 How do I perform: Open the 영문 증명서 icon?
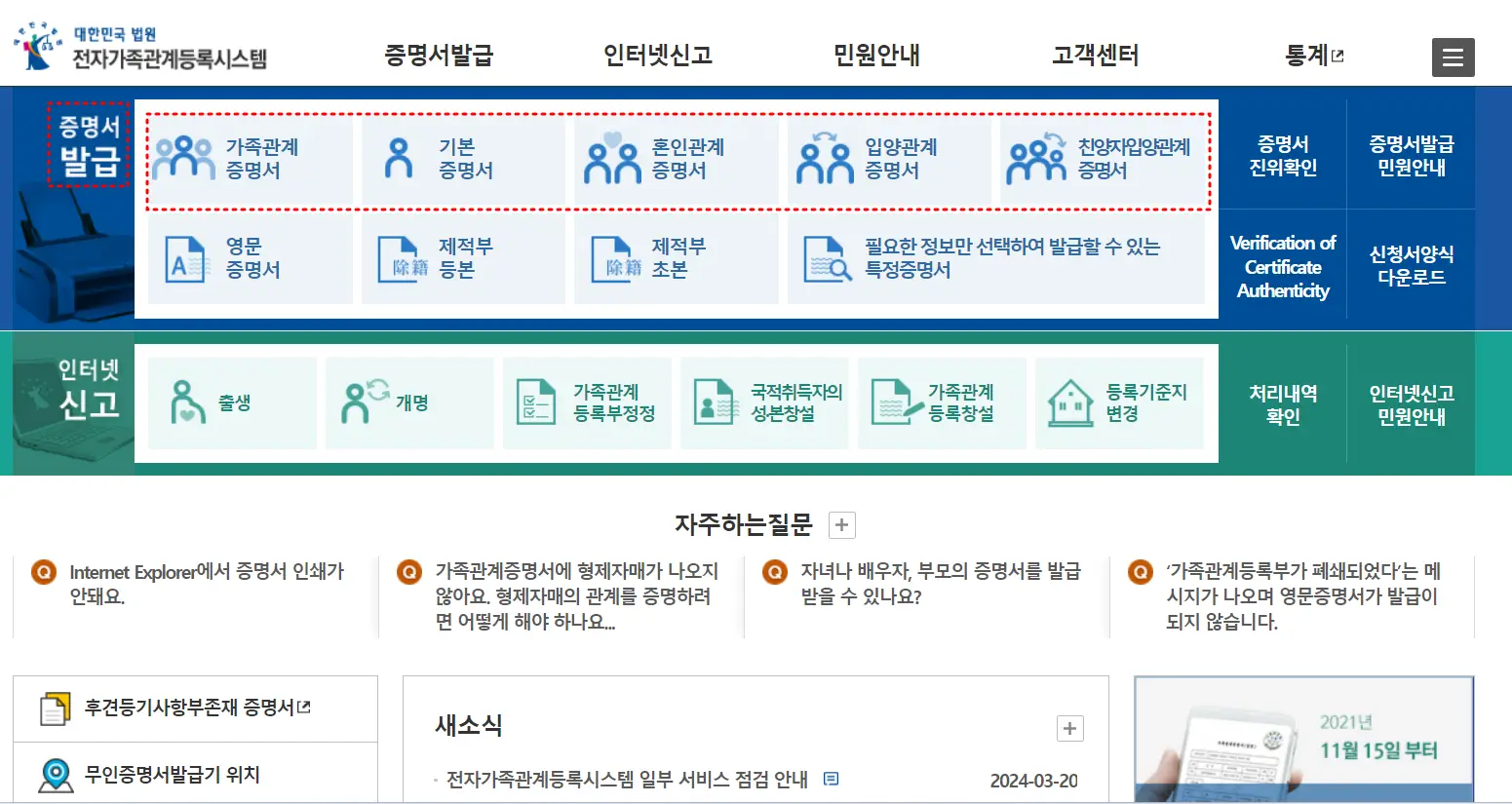[250, 258]
